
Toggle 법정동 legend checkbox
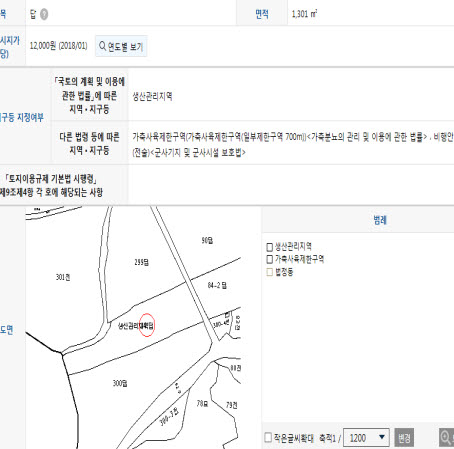click(270, 272)
